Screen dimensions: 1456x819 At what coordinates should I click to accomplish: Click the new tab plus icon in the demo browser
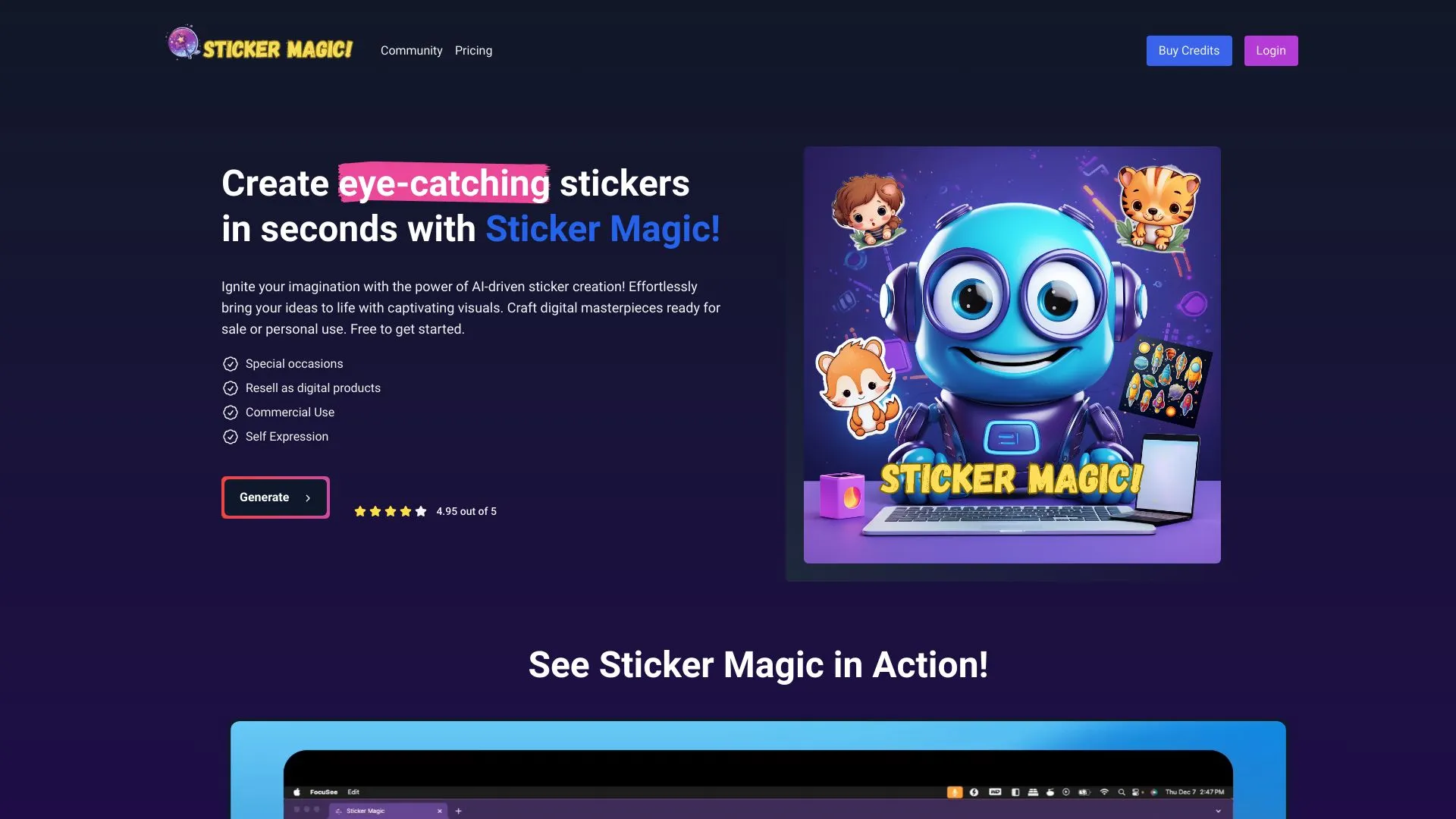(x=459, y=811)
